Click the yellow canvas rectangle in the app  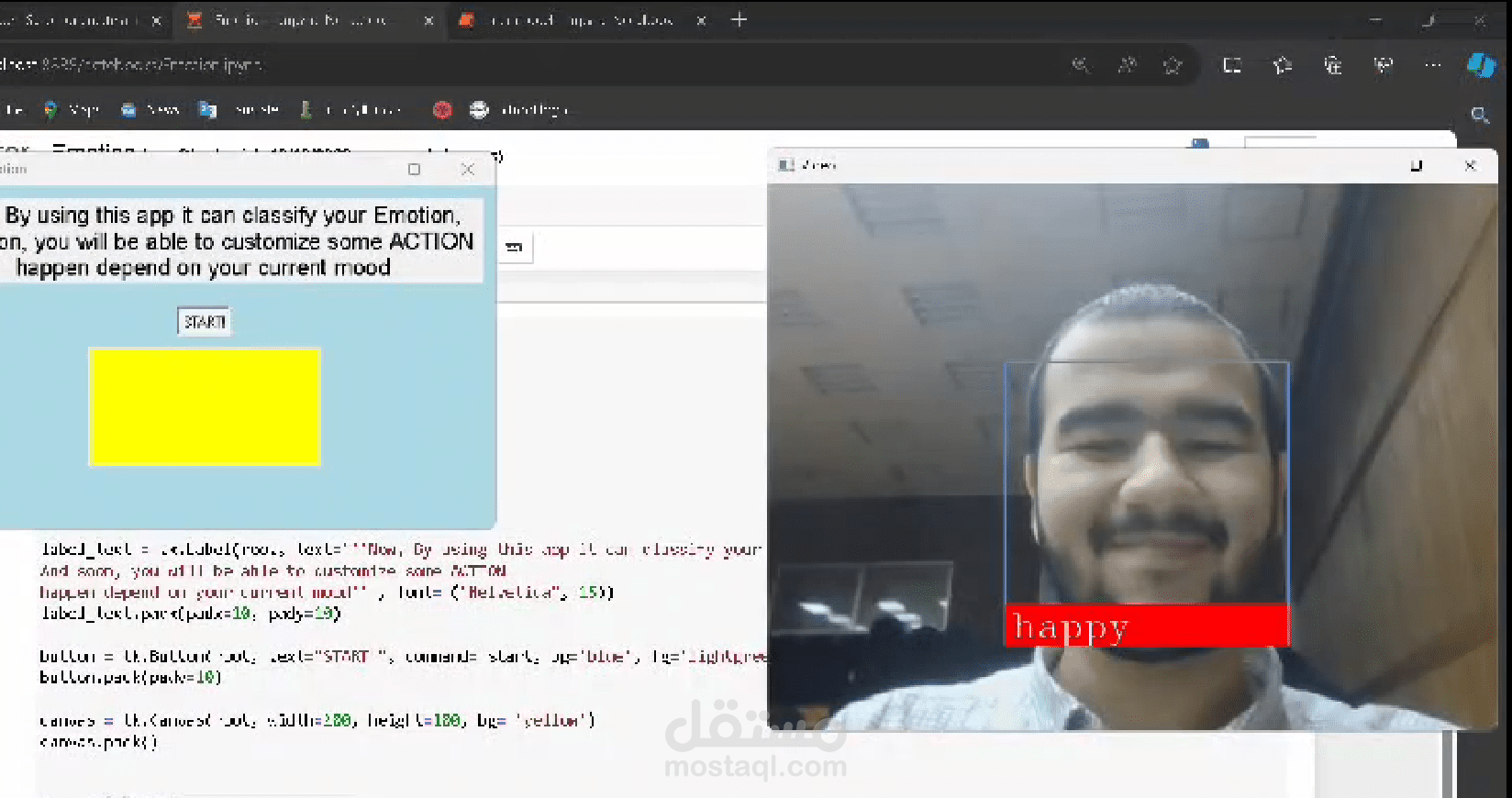pyautogui.click(x=205, y=406)
